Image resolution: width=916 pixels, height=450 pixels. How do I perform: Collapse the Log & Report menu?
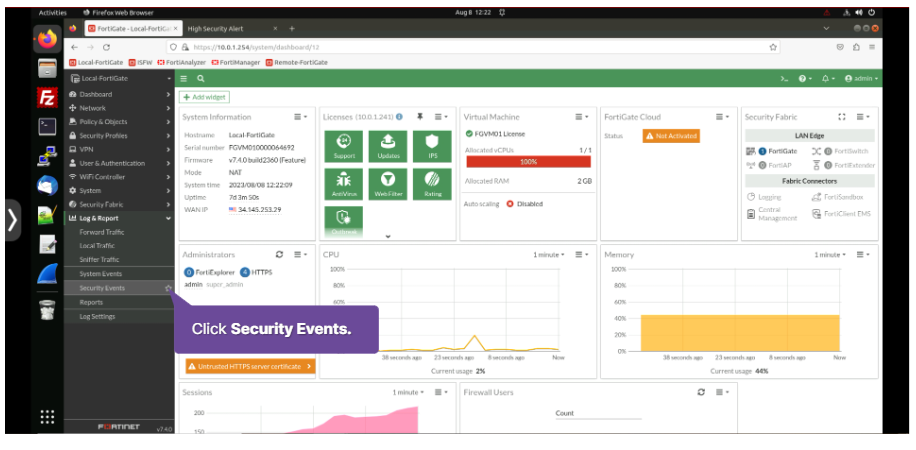pos(119,218)
